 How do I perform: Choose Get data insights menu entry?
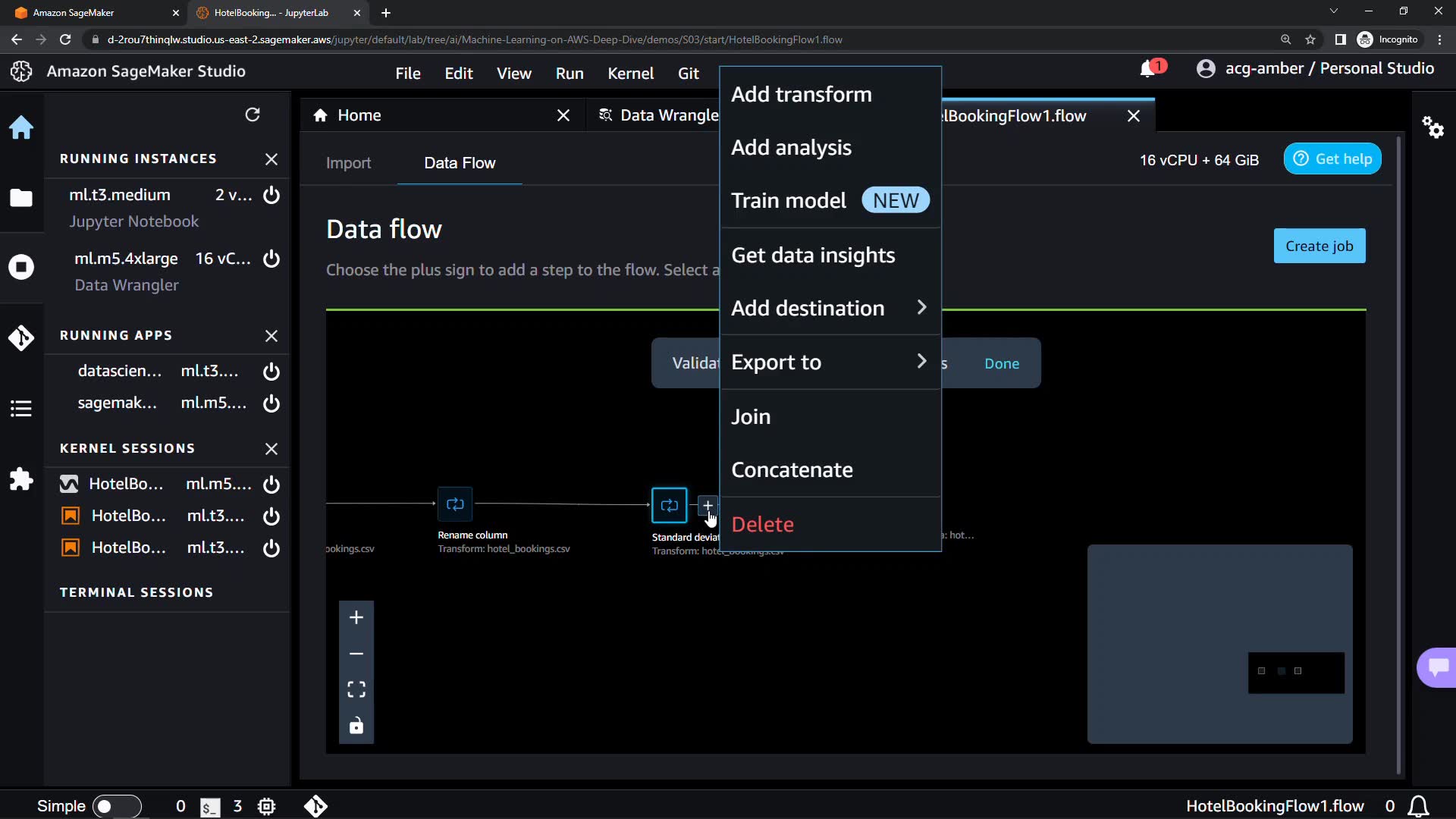[x=813, y=256]
